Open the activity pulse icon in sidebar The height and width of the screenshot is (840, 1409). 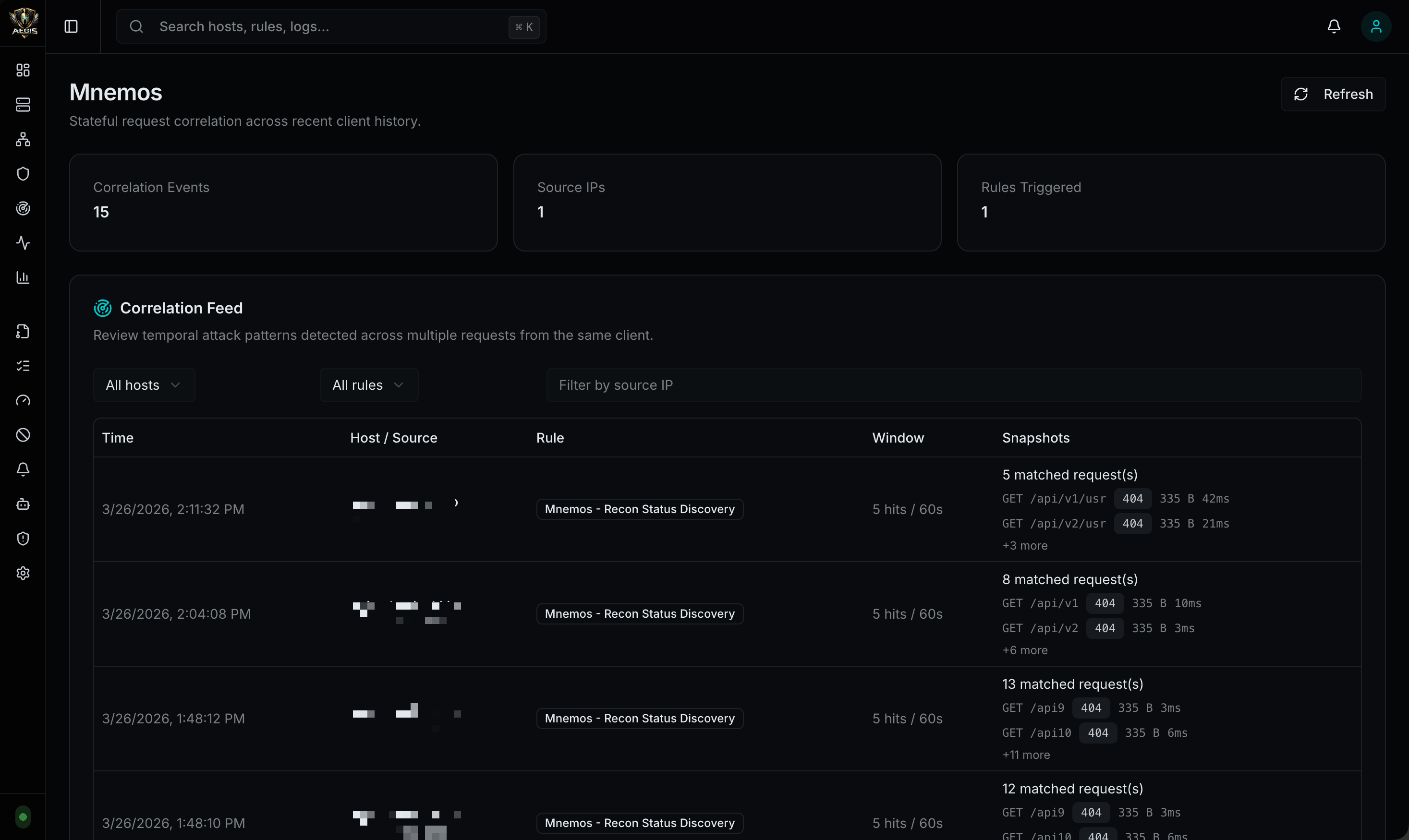tap(23, 243)
